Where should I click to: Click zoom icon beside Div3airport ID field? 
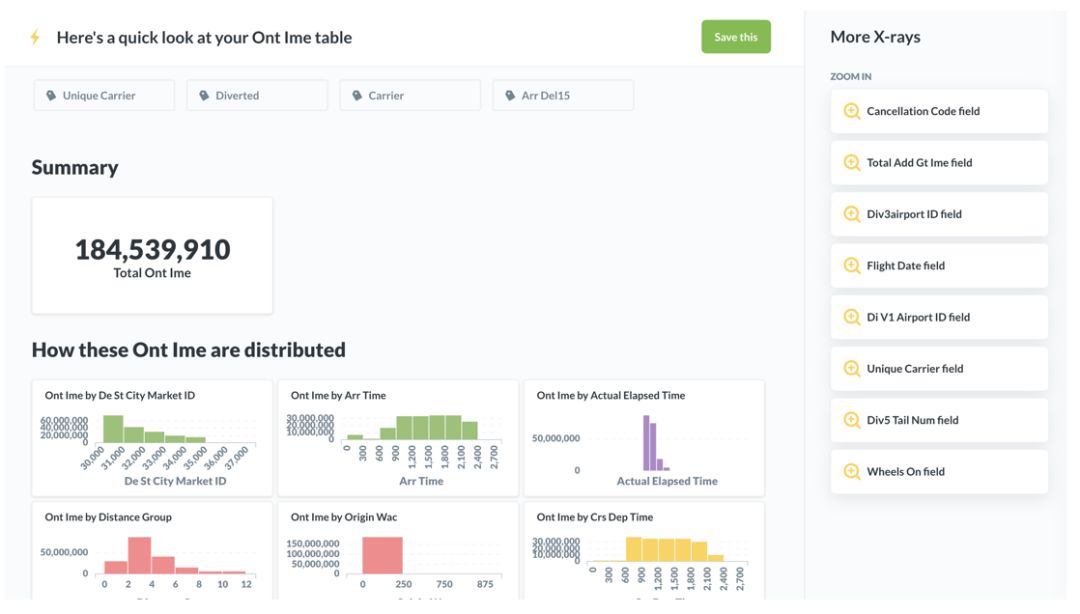point(852,214)
